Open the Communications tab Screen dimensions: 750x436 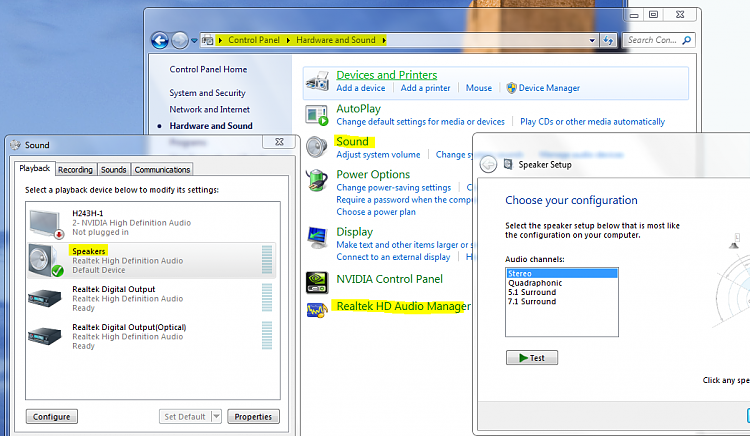[x=162, y=170]
